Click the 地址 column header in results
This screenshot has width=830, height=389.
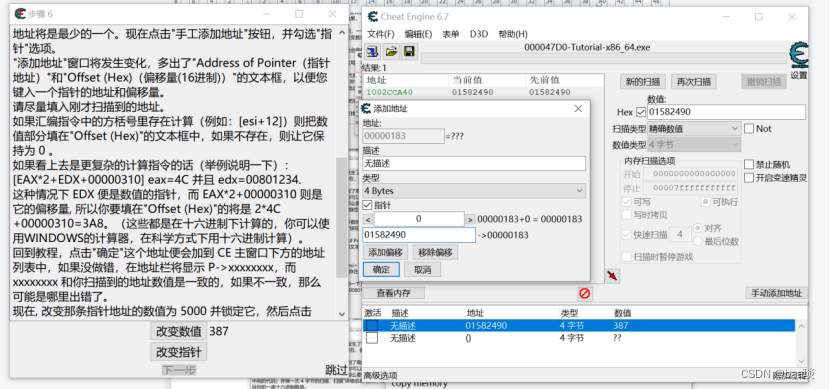(x=377, y=80)
